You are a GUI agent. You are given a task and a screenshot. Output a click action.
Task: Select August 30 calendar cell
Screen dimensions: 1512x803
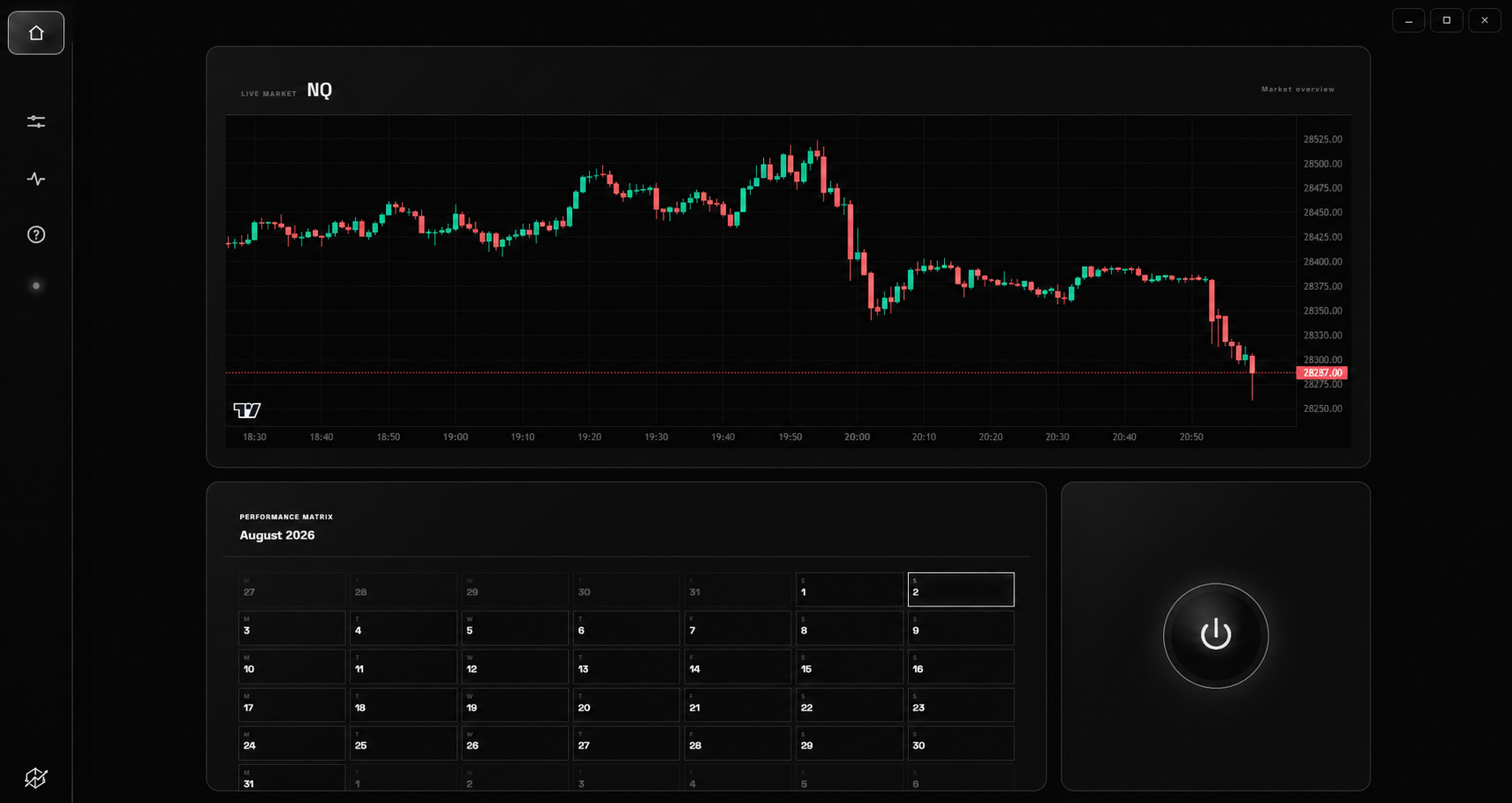(961, 743)
